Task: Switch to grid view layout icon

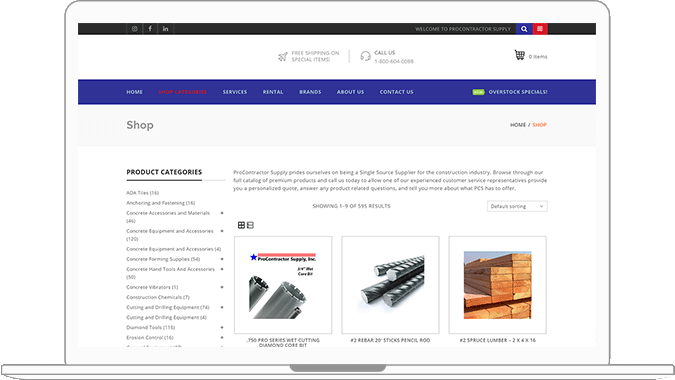Action: pos(242,225)
